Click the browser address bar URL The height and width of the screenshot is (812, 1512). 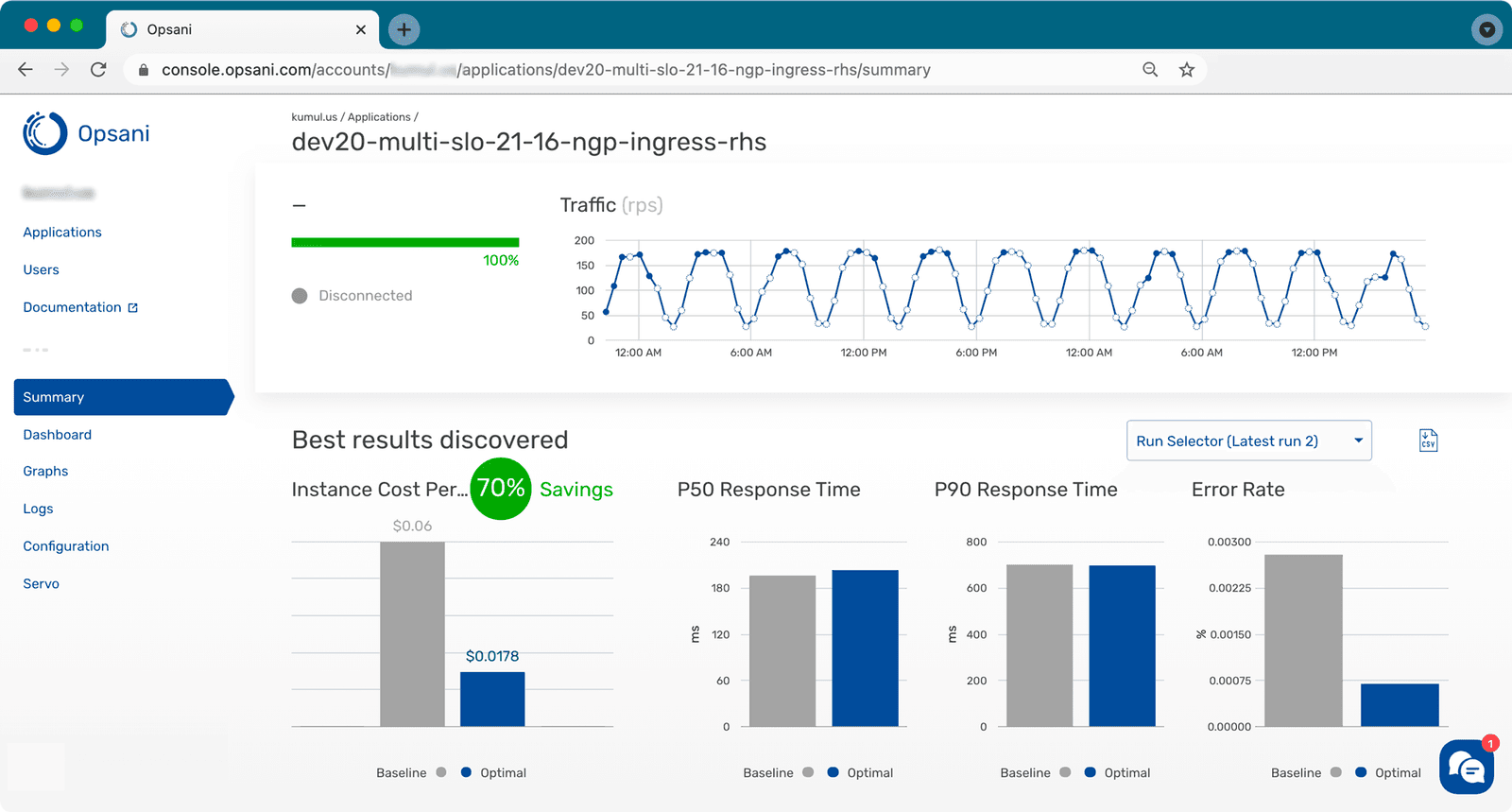545,70
